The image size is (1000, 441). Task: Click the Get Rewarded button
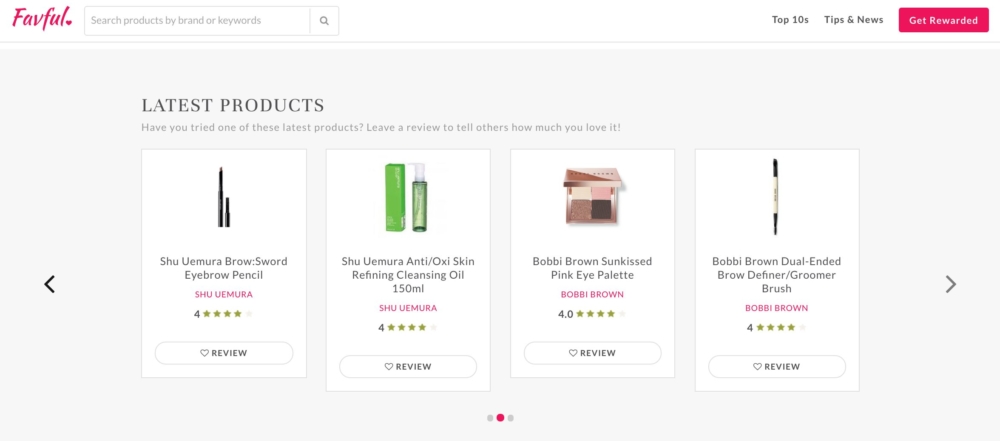[943, 20]
